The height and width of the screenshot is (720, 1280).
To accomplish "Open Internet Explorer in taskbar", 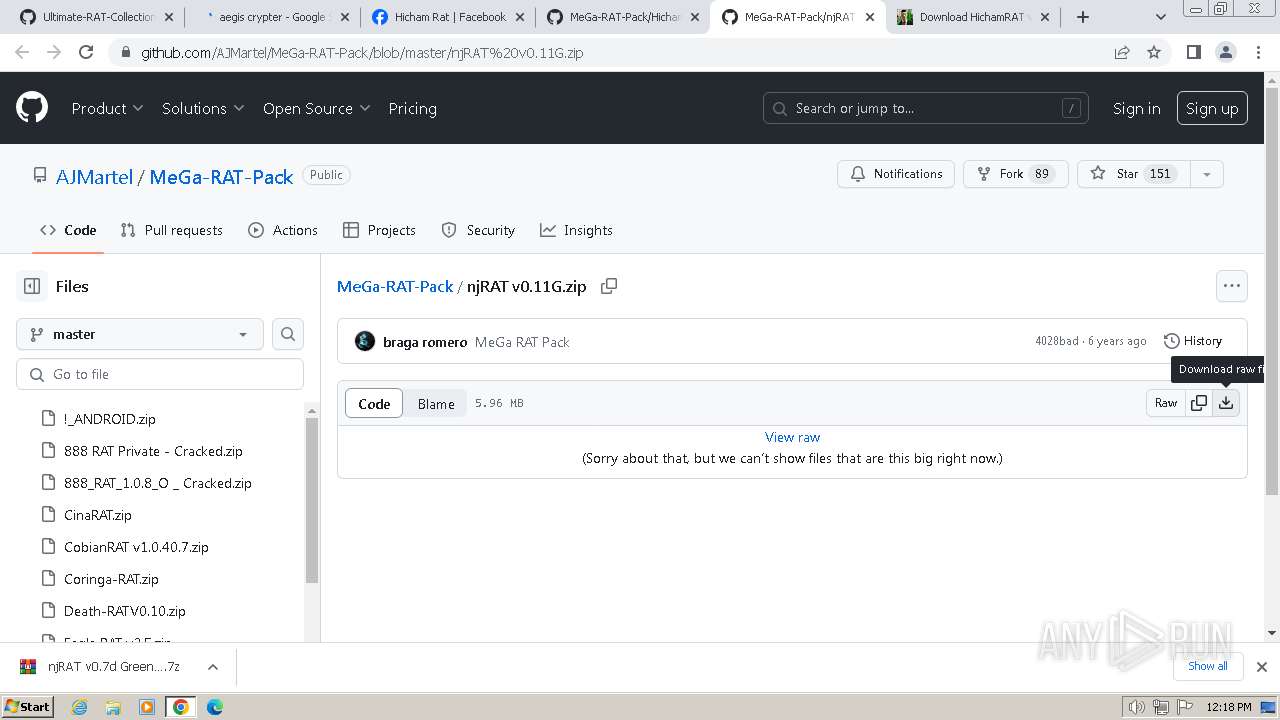I will coord(80,707).
